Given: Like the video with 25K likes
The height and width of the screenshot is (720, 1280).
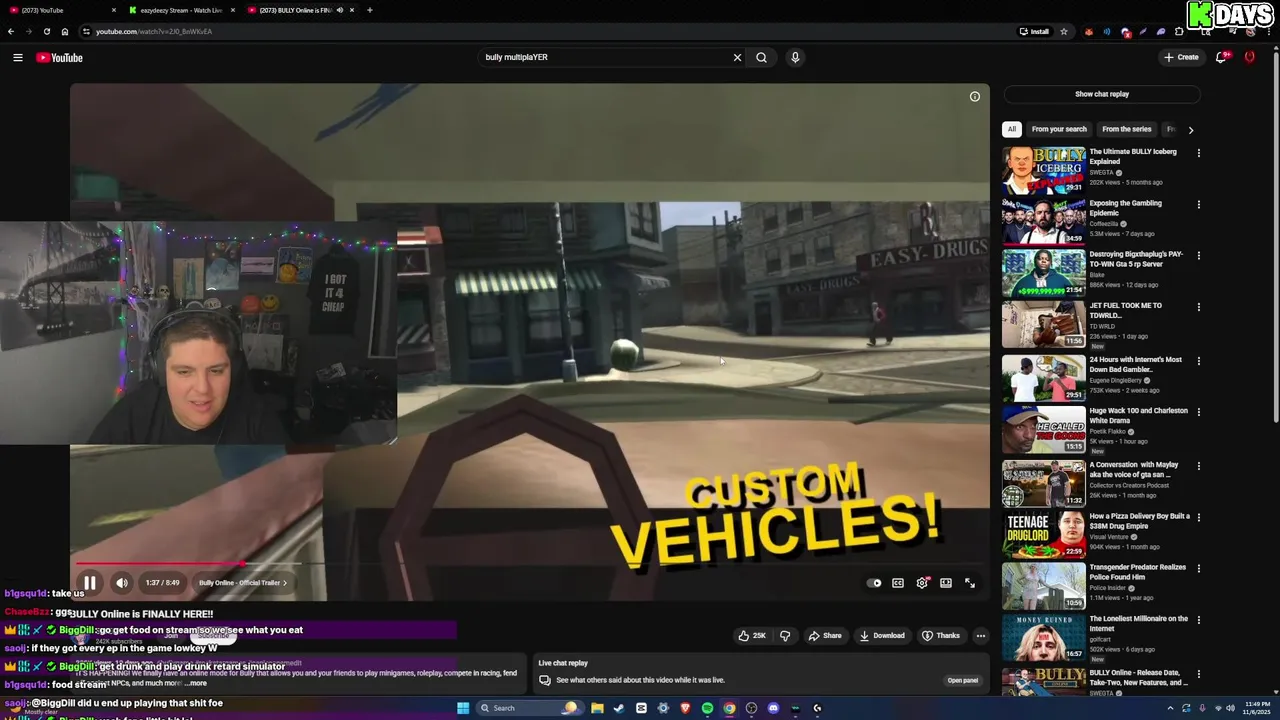Looking at the screenshot, I should 751,635.
